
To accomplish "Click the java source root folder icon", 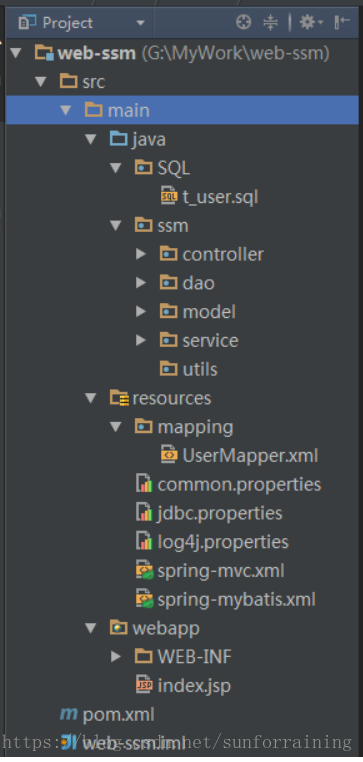I will point(119,139).
